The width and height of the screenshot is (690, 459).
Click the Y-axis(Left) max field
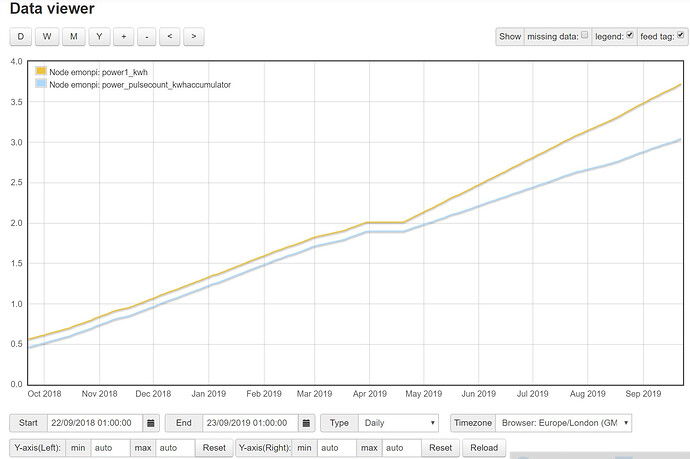176,448
